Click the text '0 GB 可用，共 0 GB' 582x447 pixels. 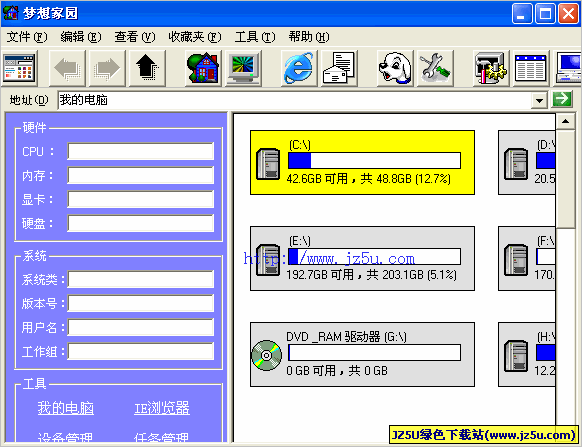pos(337,371)
